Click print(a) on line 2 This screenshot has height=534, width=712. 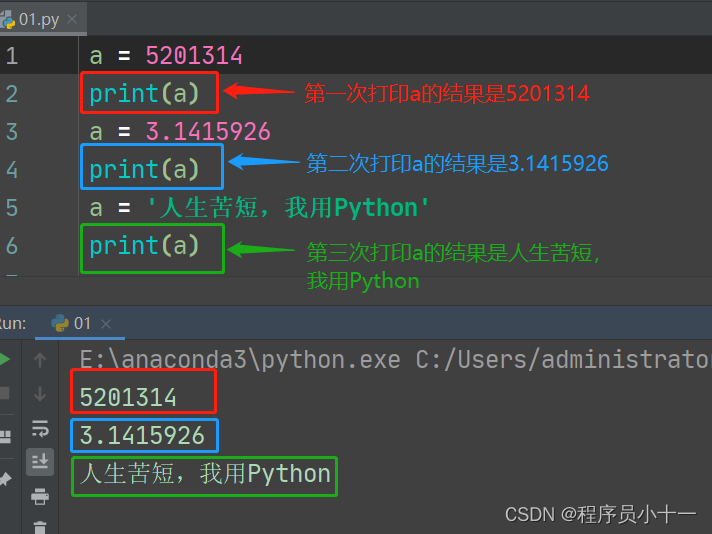144,94
